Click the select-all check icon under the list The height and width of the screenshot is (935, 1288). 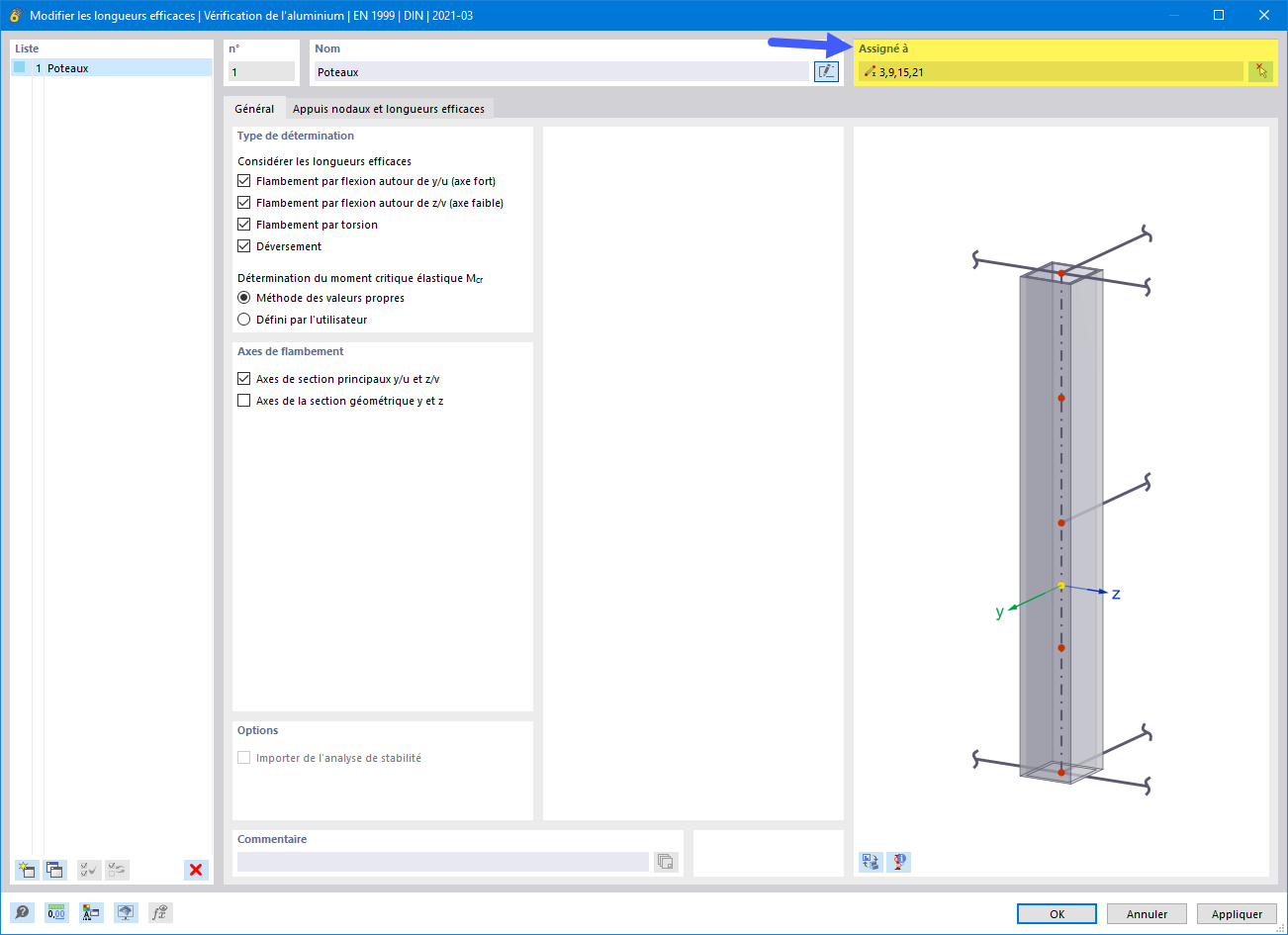(89, 870)
